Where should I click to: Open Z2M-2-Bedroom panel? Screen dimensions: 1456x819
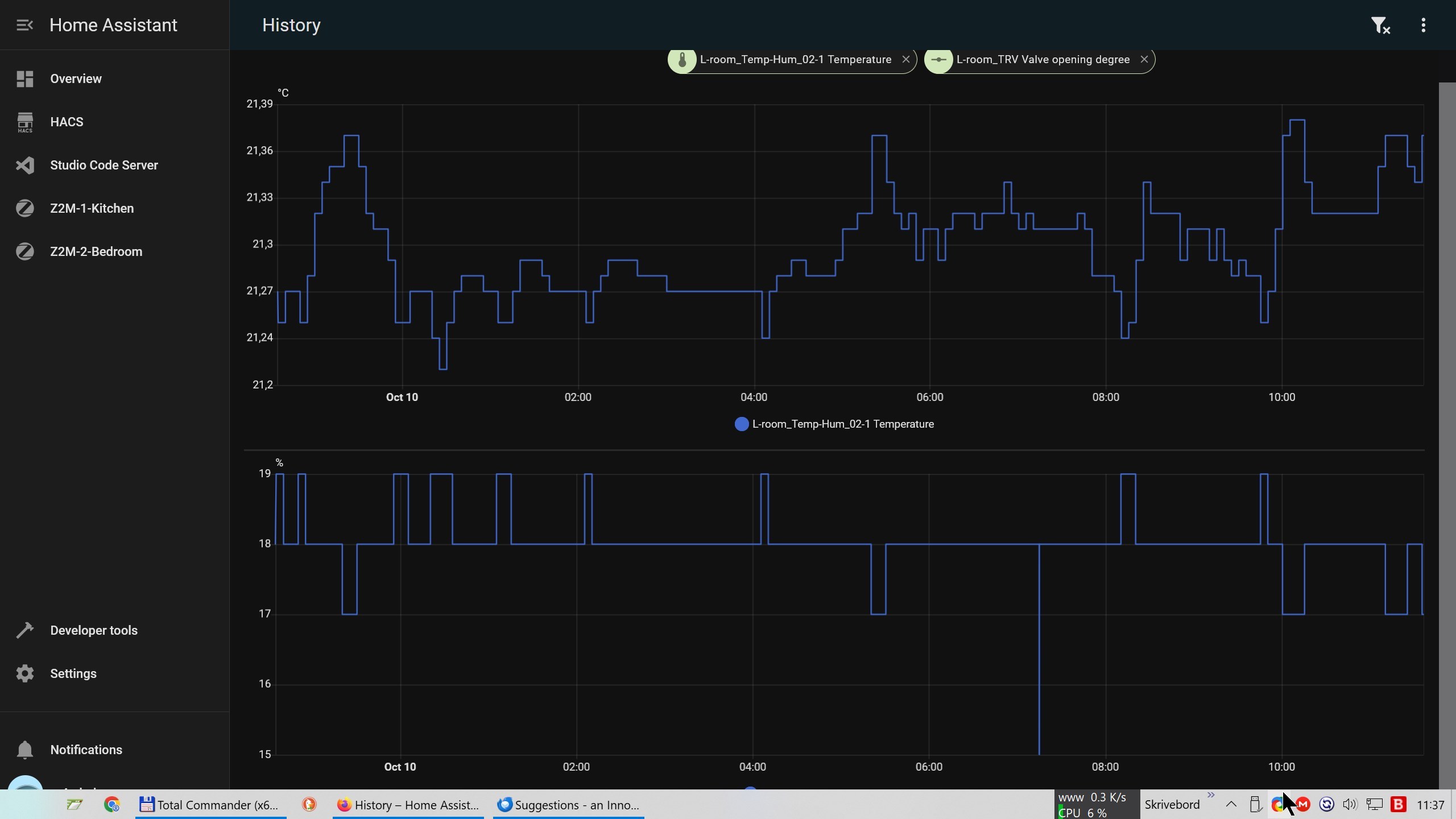click(96, 251)
